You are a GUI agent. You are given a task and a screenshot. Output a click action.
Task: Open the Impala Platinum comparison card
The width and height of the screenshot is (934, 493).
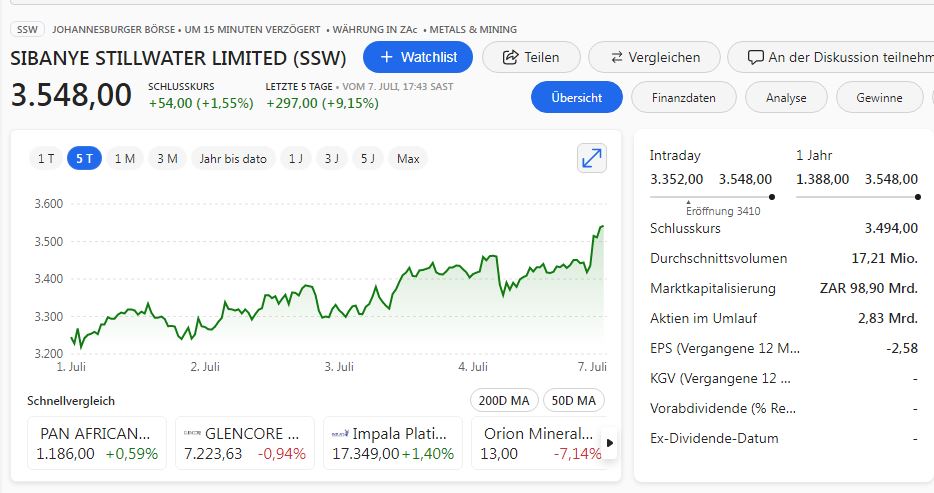pos(392,443)
